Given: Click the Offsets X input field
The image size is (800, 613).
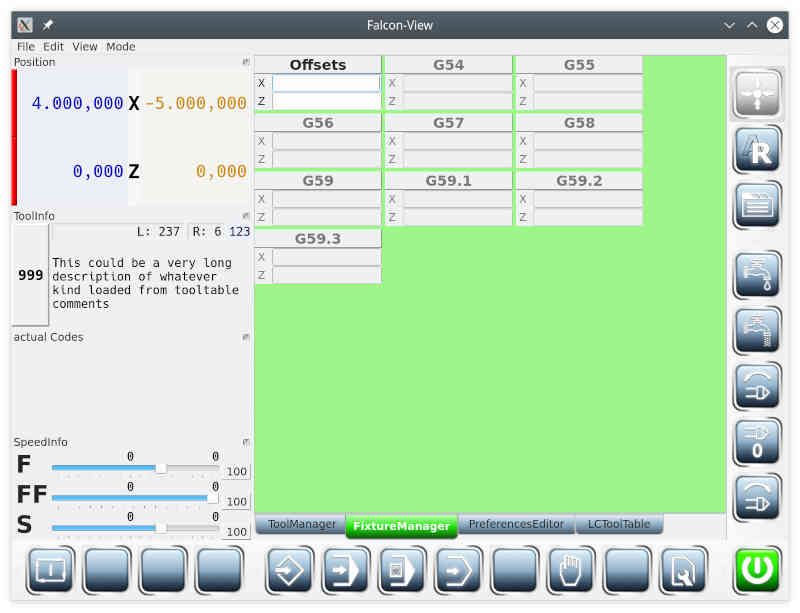Looking at the screenshot, I should click(327, 83).
